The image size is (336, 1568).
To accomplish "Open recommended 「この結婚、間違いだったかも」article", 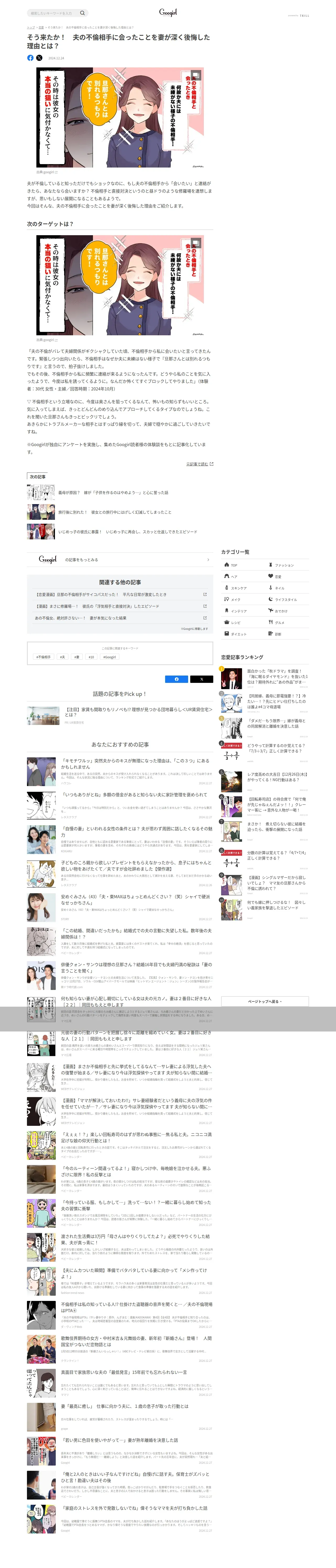I will (x=120, y=942).
